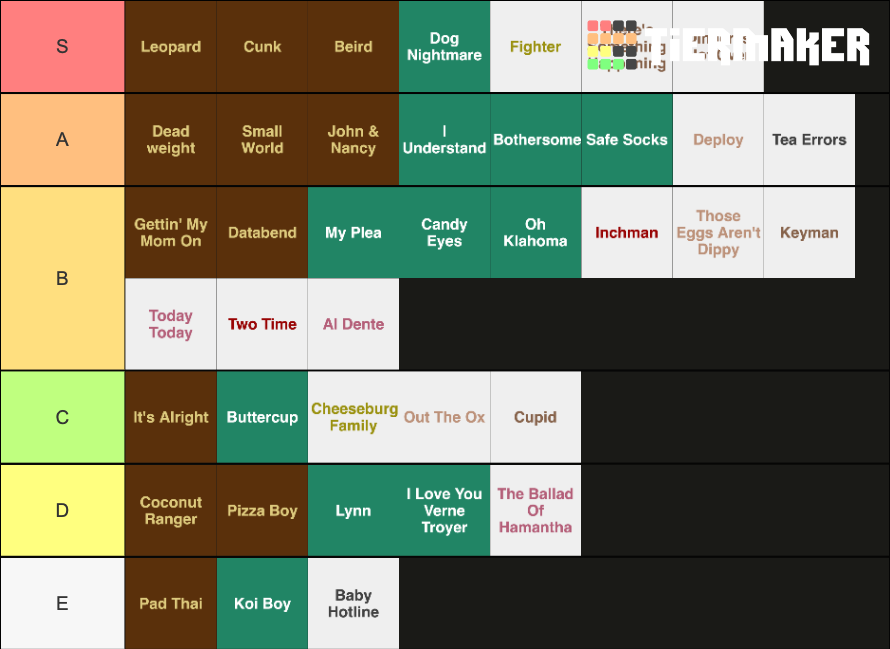Click the Those Eggs Aren't Dippy tile
The height and width of the screenshot is (649, 890).
[718, 233]
